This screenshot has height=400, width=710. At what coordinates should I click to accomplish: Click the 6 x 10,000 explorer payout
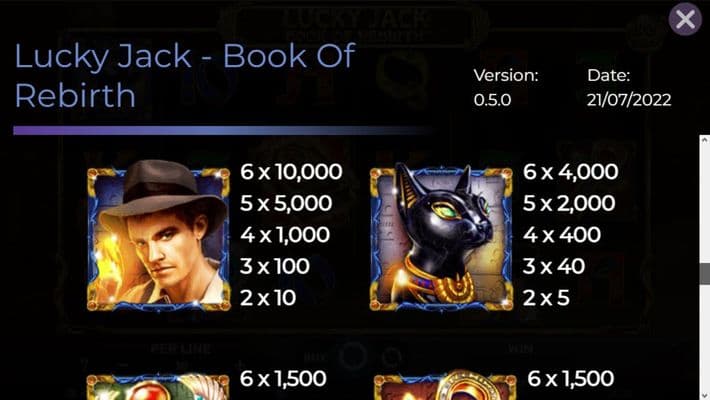pyautogui.click(x=291, y=172)
